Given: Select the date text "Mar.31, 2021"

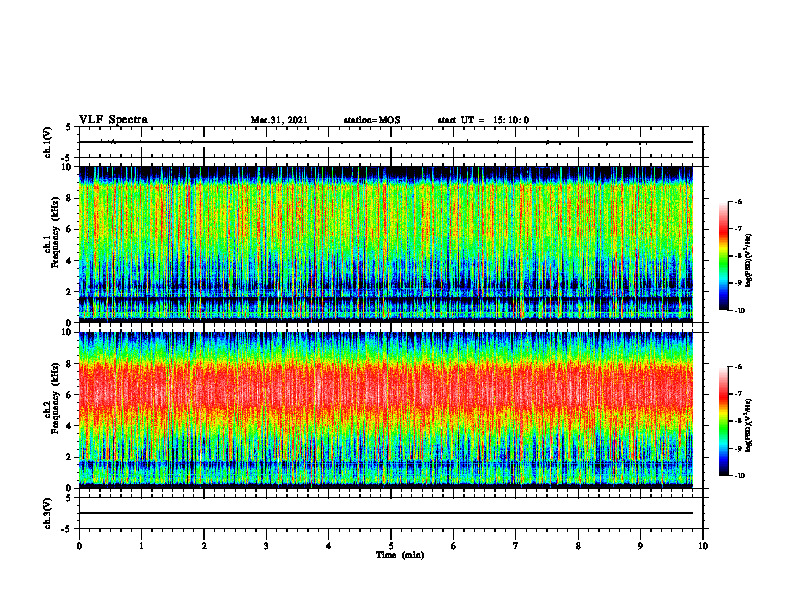Looking at the screenshot, I should [x=279, y=120].
